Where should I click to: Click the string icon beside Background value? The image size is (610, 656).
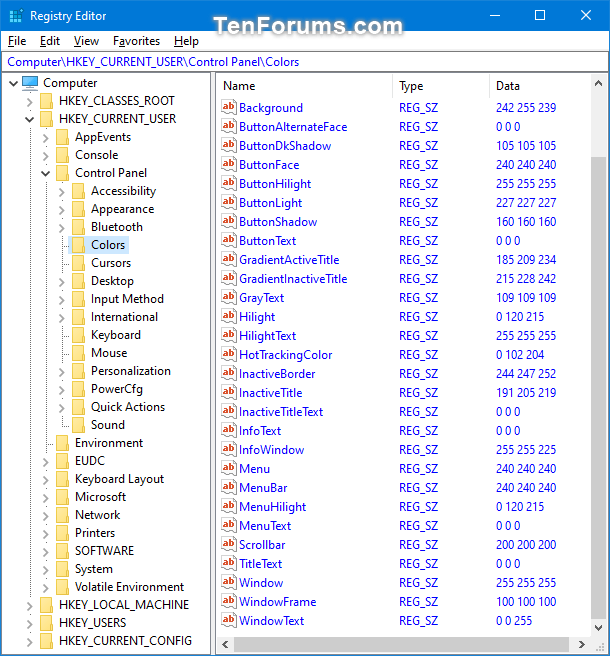click(228, 107)
